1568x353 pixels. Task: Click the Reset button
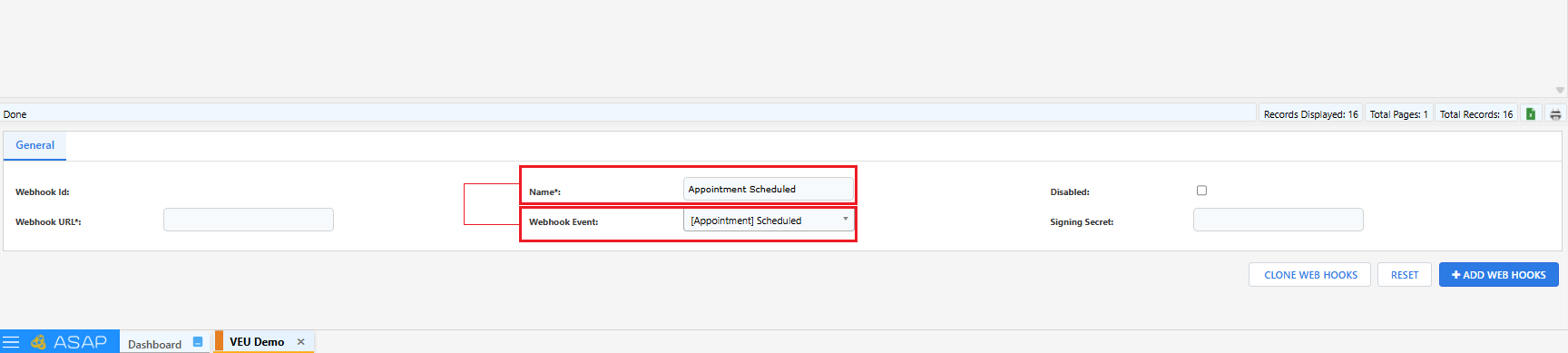[x=1404, y=275]
